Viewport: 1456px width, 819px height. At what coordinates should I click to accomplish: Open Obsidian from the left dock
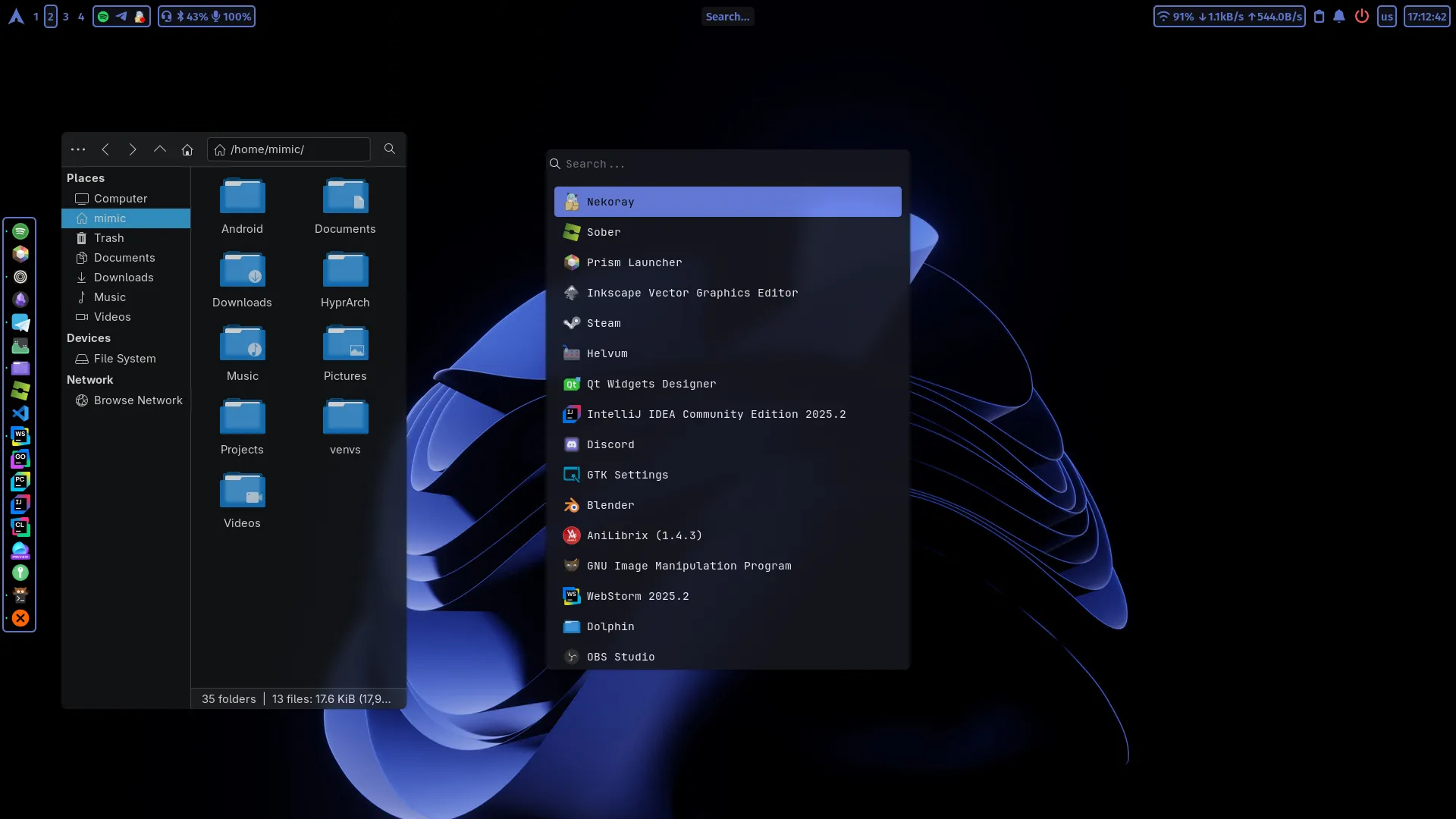tap(20, 300)
